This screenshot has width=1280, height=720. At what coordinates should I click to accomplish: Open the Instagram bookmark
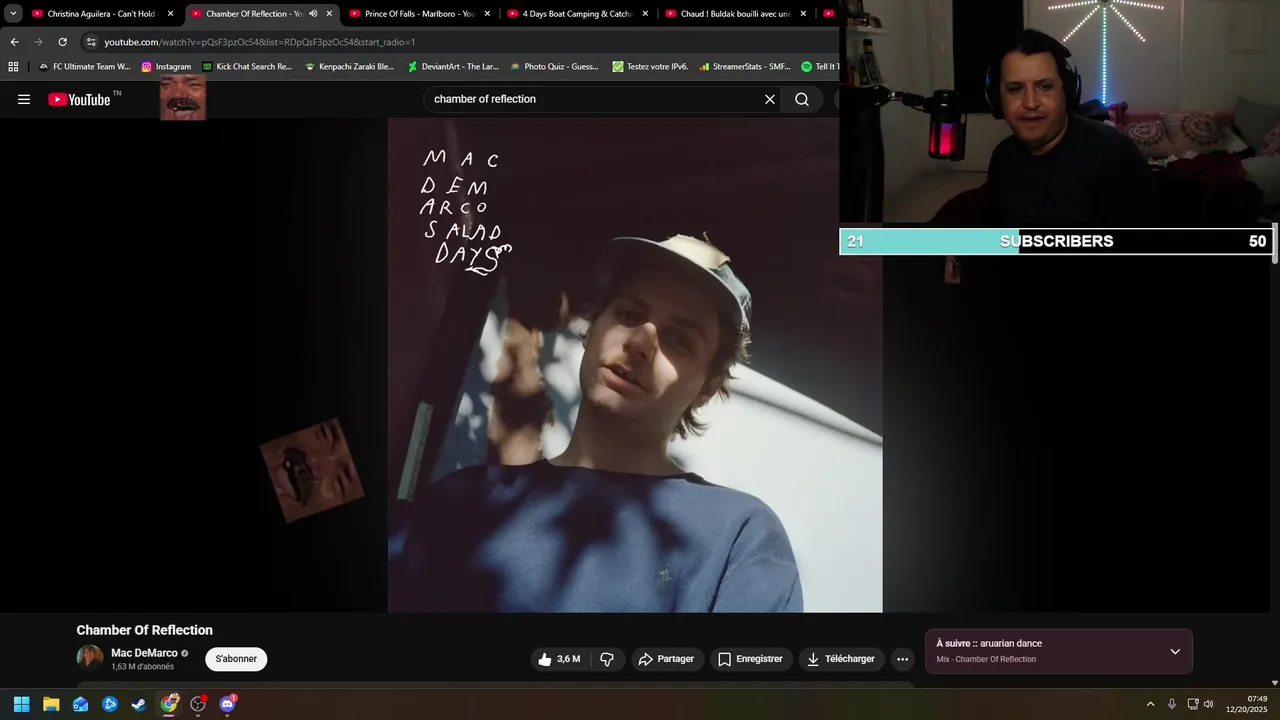pyautogui.click(x=166, y=66)
